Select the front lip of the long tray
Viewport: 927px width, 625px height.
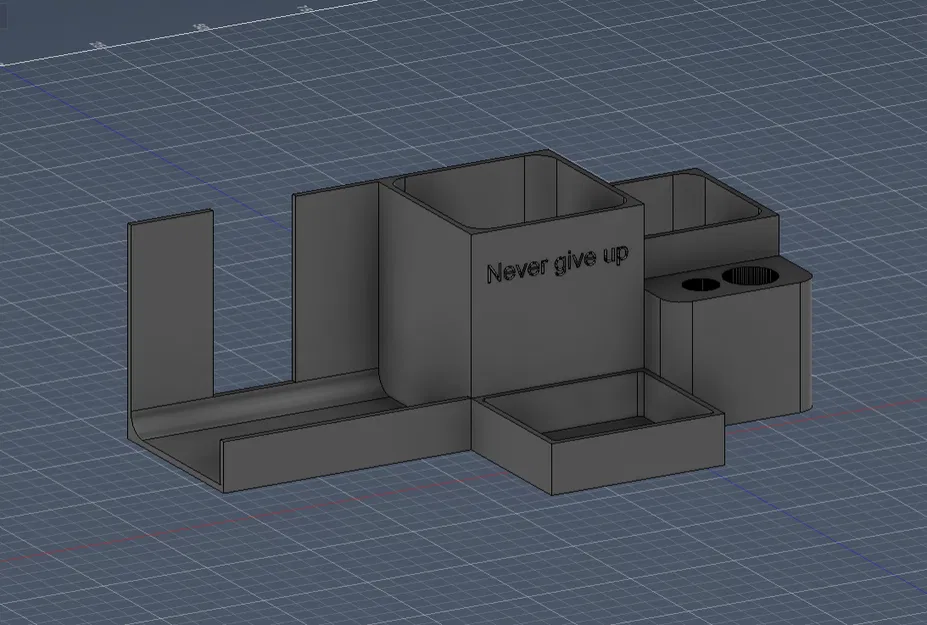tap(345, 445)
